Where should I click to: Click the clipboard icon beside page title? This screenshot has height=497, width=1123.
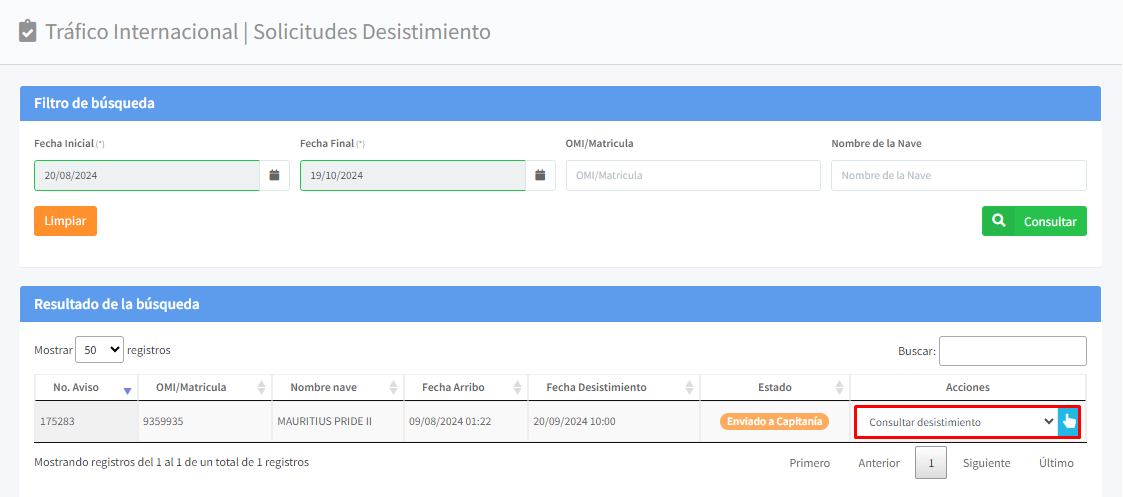pyautogui.click(x=28, y=31)
